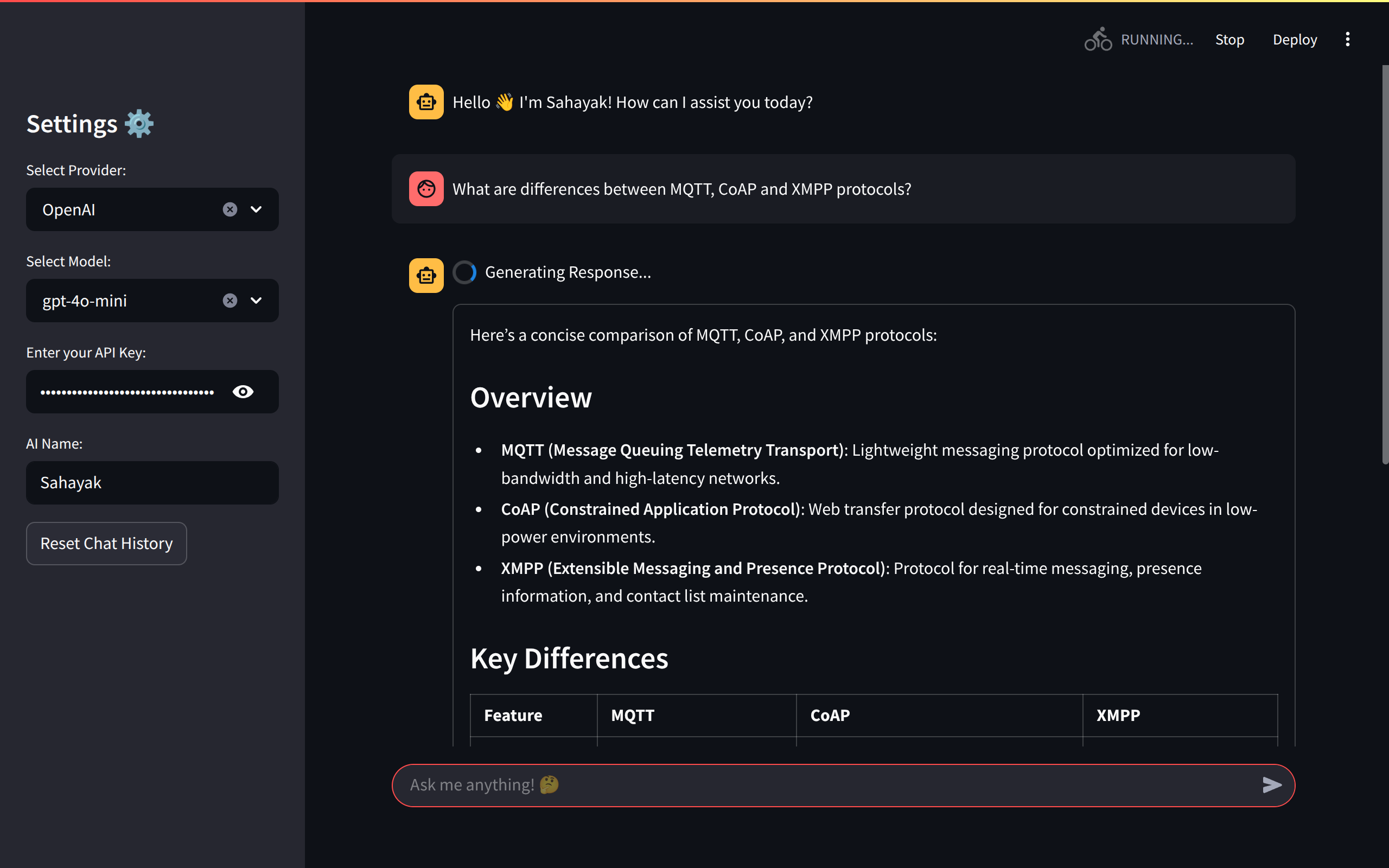Focus the AI Name field containing Sahayak

152,483
